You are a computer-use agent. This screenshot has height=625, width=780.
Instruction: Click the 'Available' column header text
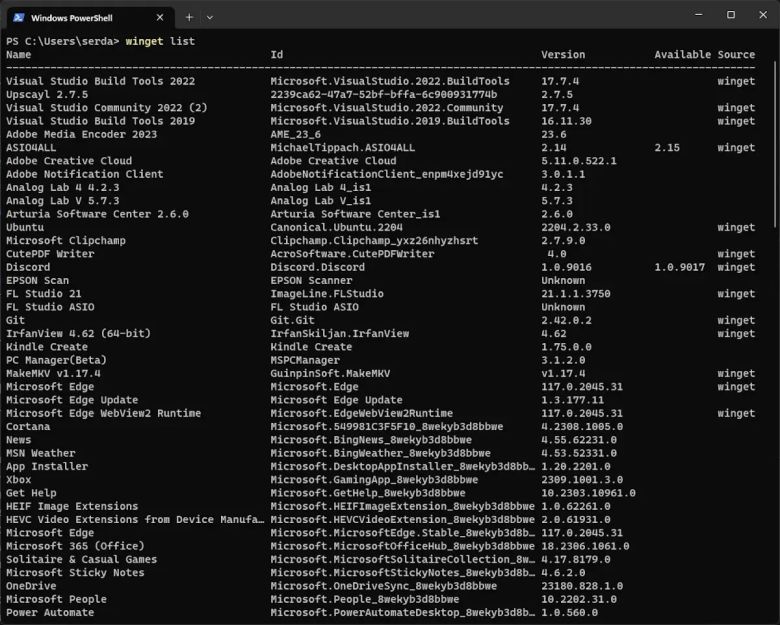click(682, 54)
